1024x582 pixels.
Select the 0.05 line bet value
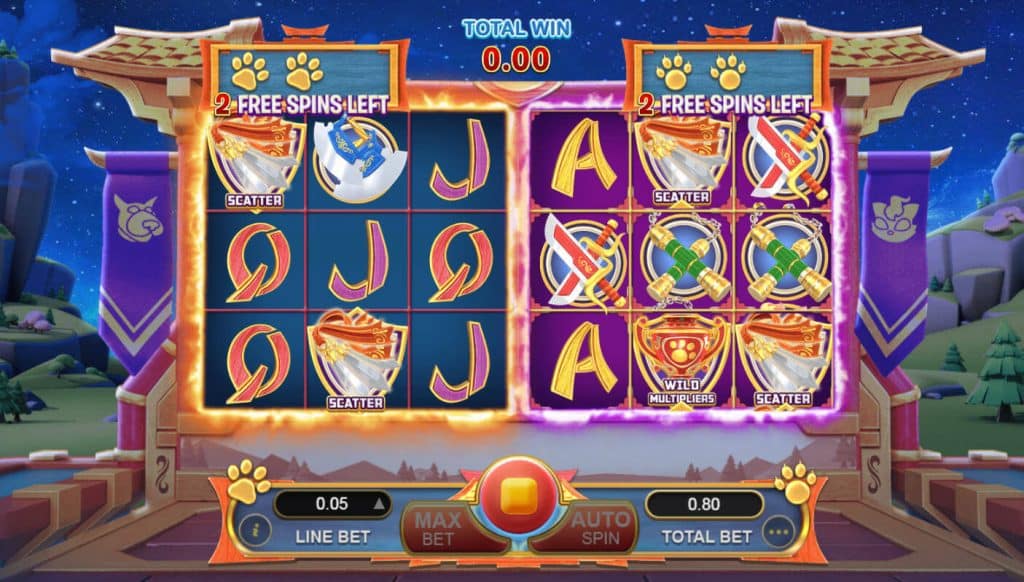(x=332, y=504)
